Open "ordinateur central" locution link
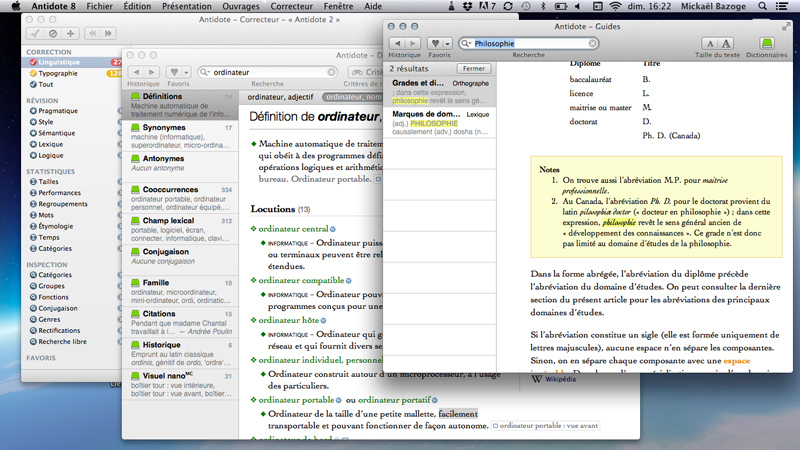The image size is (800, 450). tap(293, 229)
